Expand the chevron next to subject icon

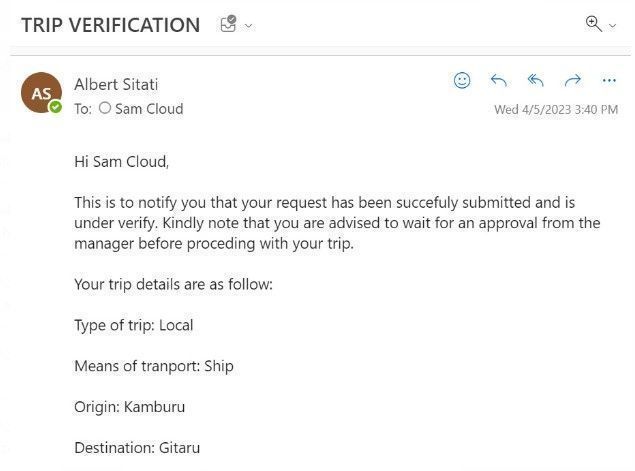[249, 26]
